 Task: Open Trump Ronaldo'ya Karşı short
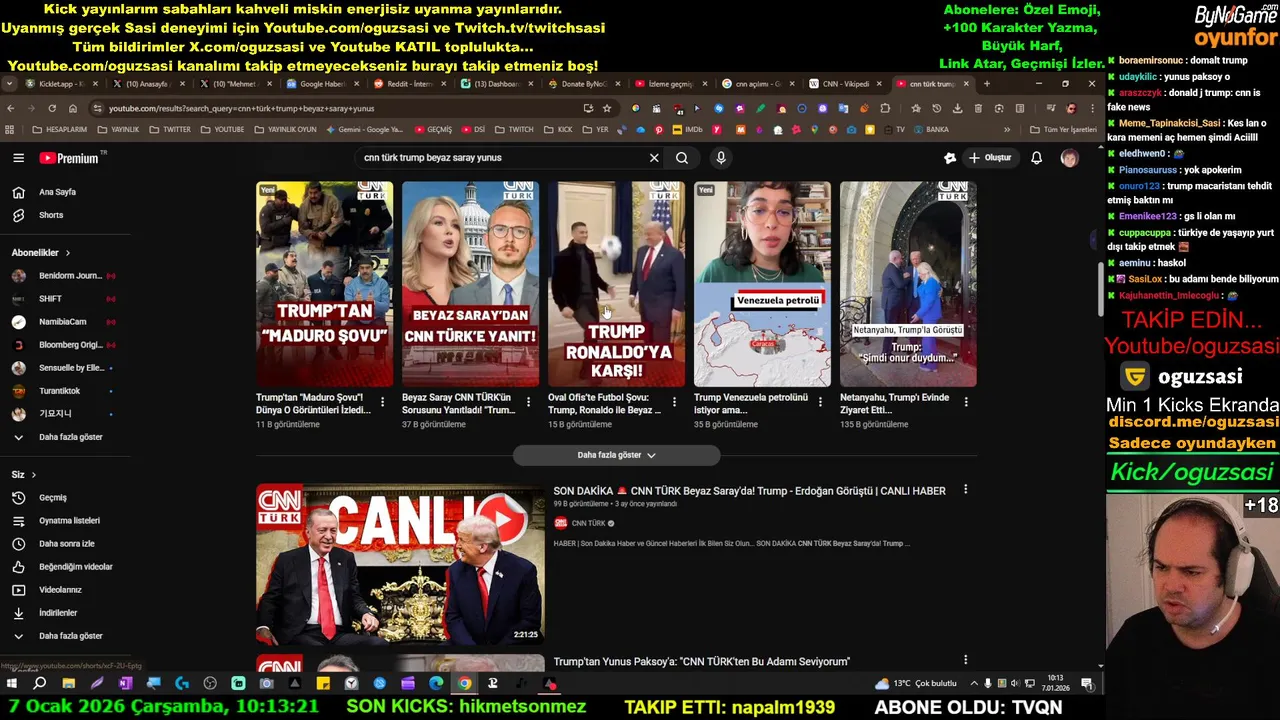616,284
